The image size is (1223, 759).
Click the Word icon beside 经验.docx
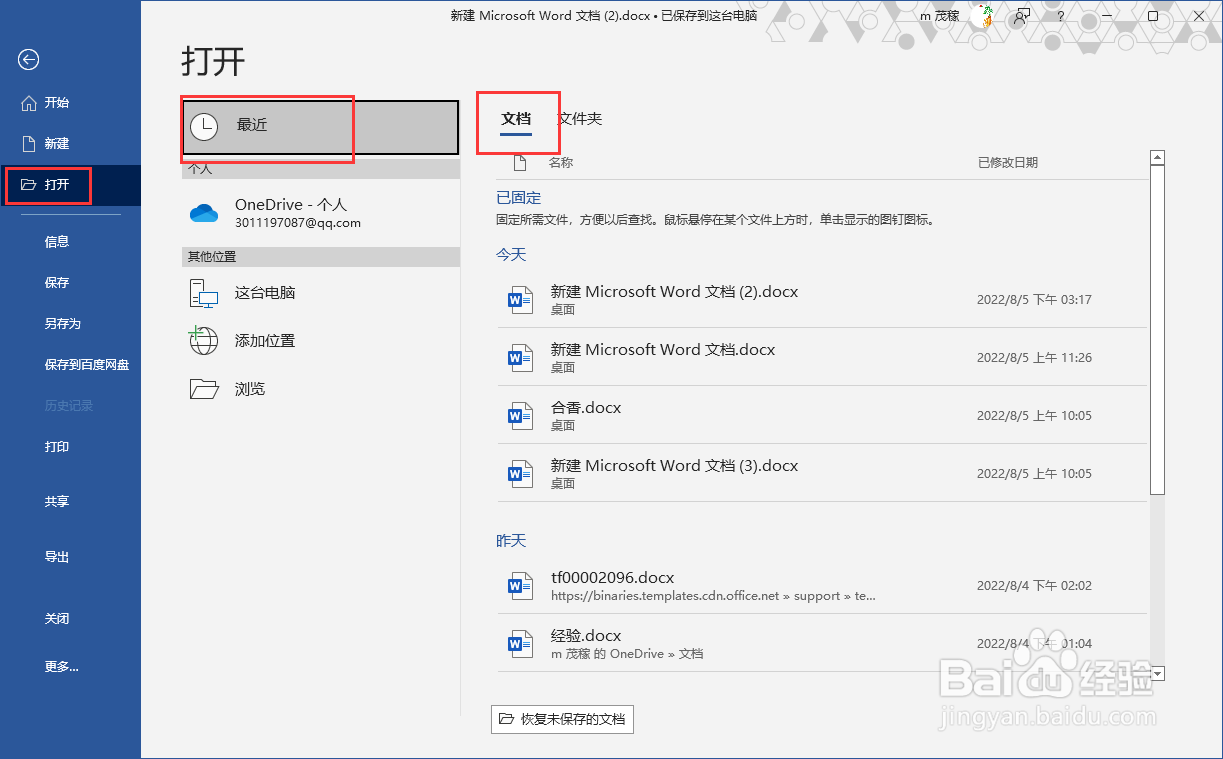(520, 643)
